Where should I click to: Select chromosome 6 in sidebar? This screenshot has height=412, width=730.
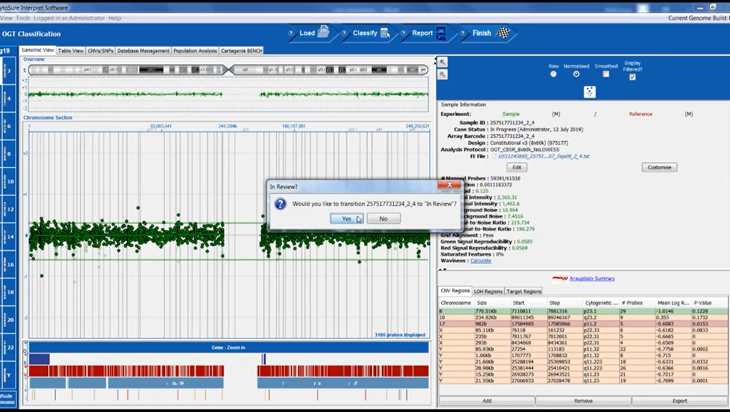tap(8, 126)
